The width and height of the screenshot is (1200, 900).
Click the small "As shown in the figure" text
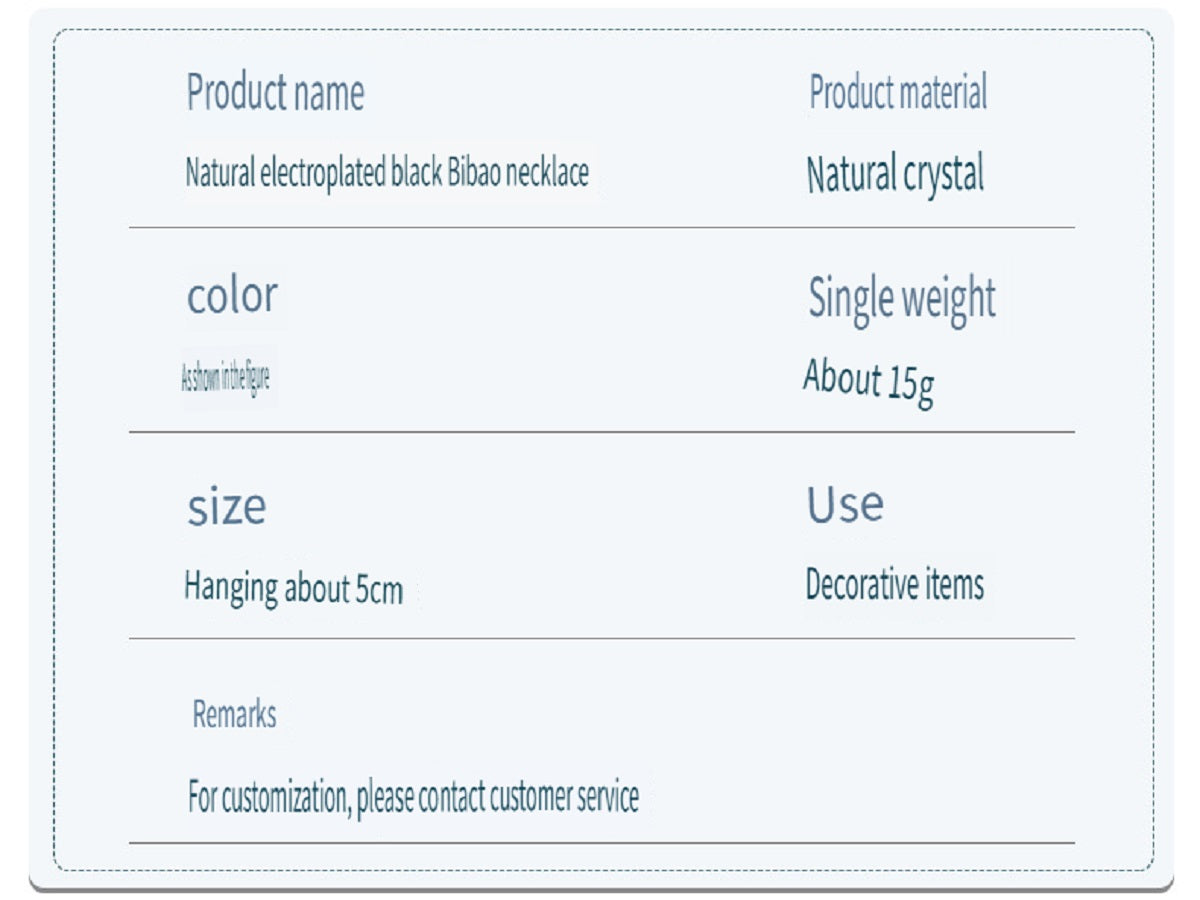[225, 379]
